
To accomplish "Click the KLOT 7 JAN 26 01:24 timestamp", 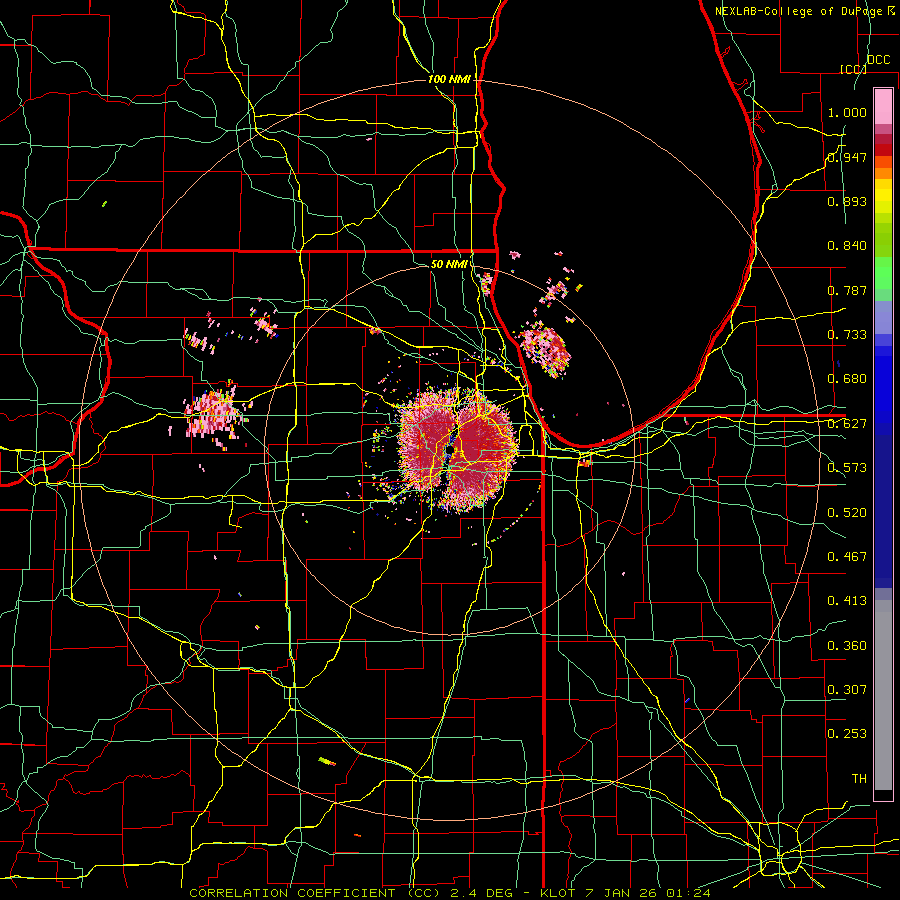I will [626, 893].
